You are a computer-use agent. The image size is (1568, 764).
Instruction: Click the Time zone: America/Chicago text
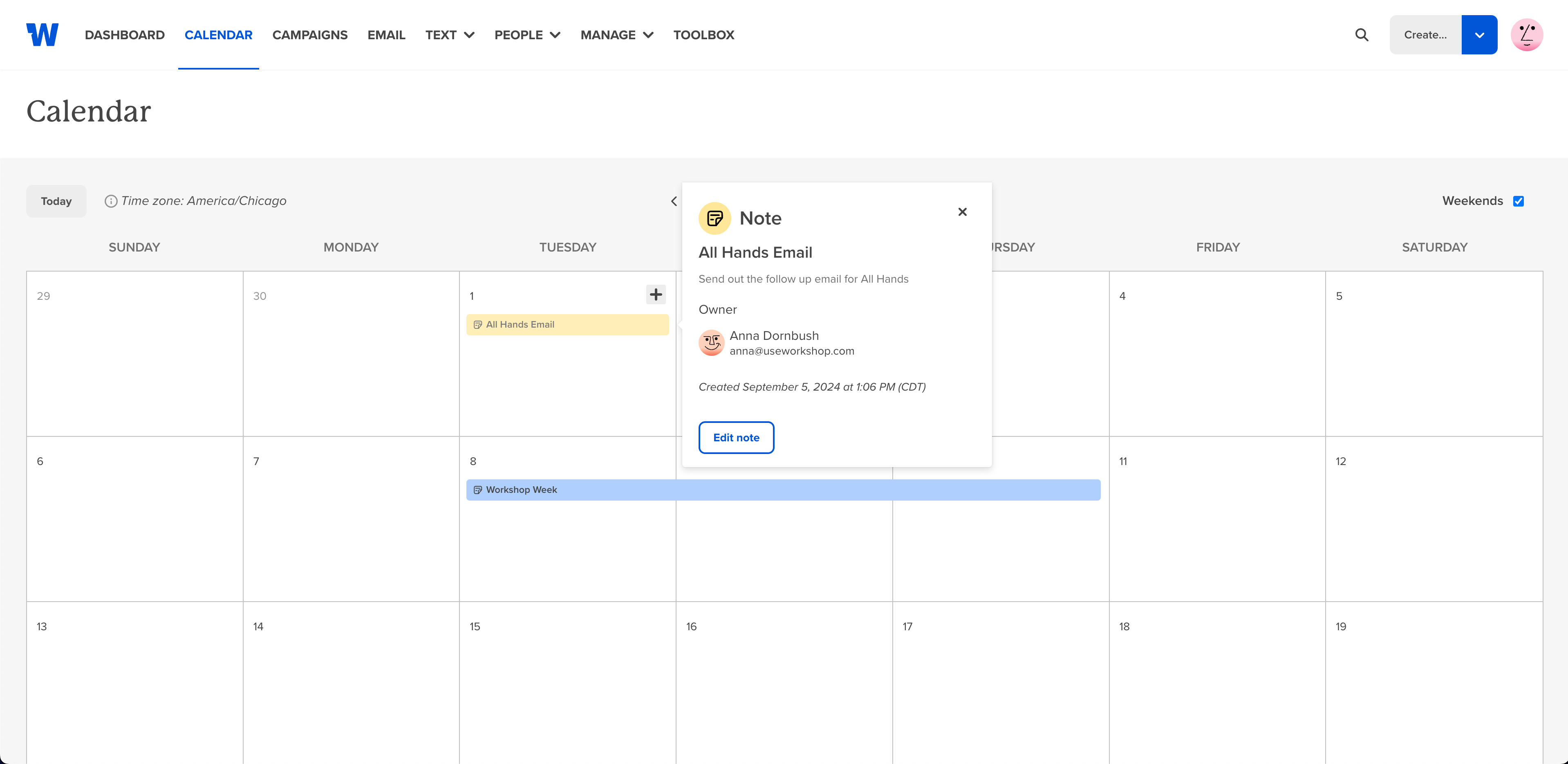pyautogui.click(x=203, y=201)
